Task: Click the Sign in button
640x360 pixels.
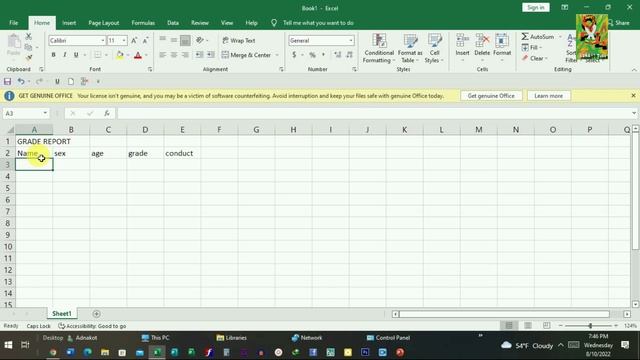Action: click(x=536, y=7)
